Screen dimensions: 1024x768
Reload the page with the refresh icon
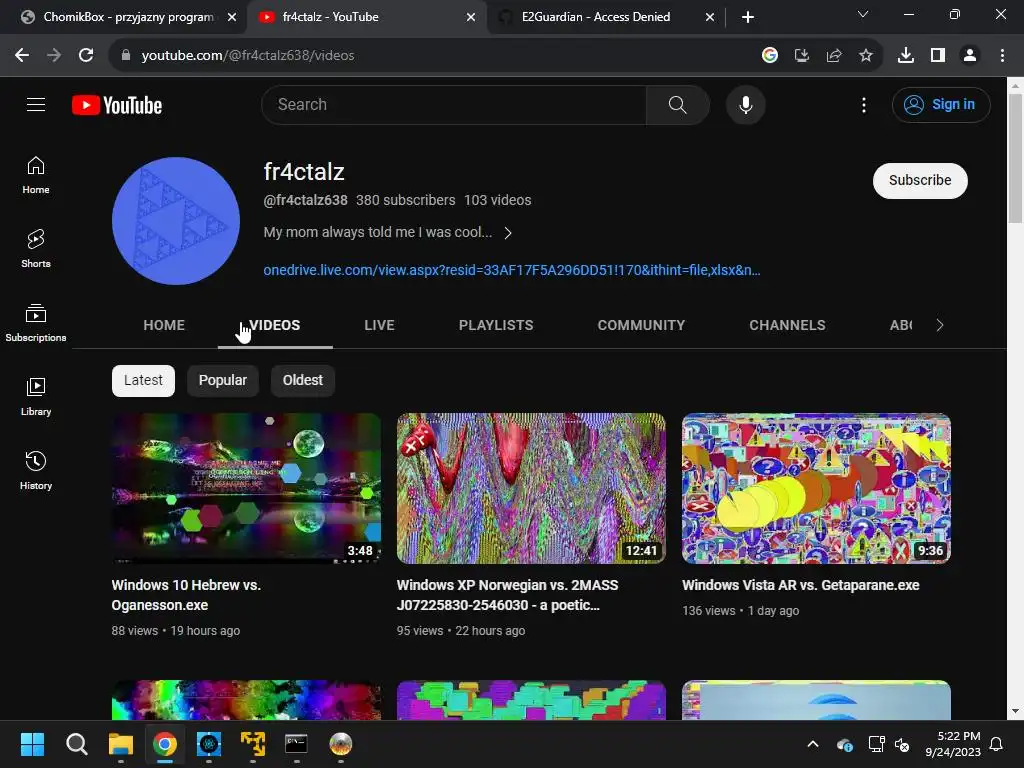click(86, 56)
